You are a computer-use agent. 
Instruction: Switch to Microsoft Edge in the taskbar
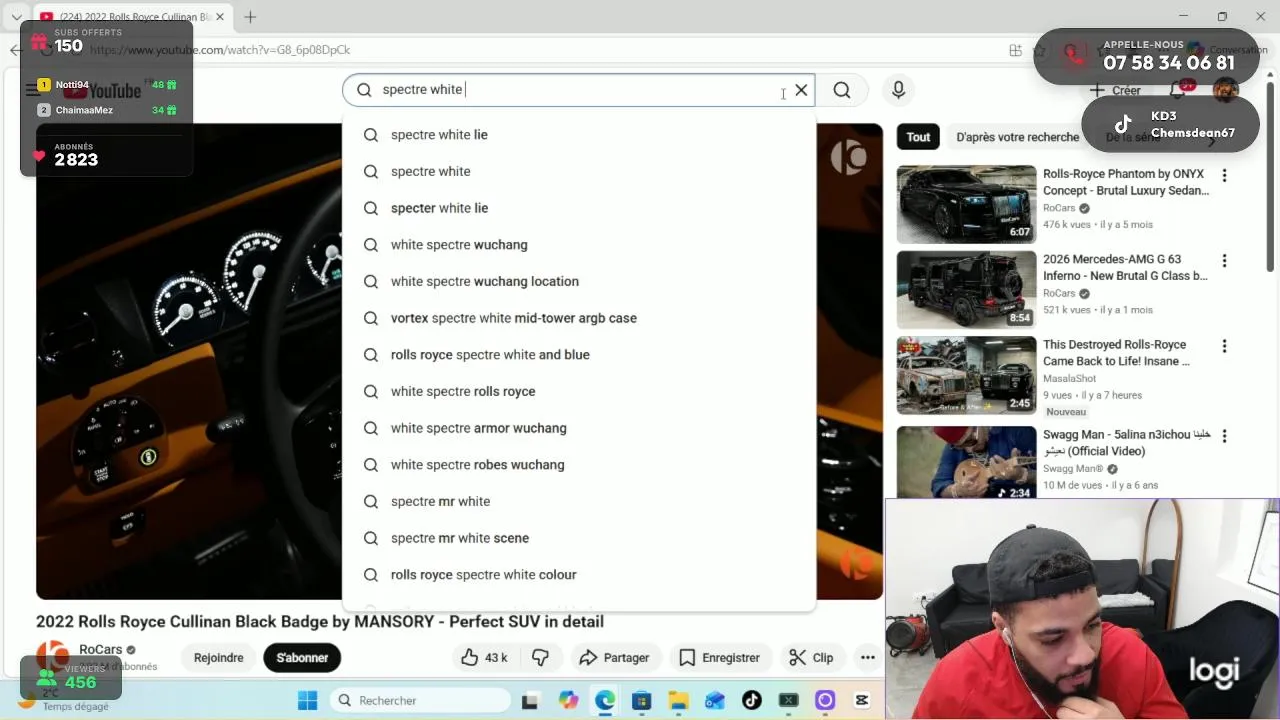pyautogui.click(x=605, y=700)
